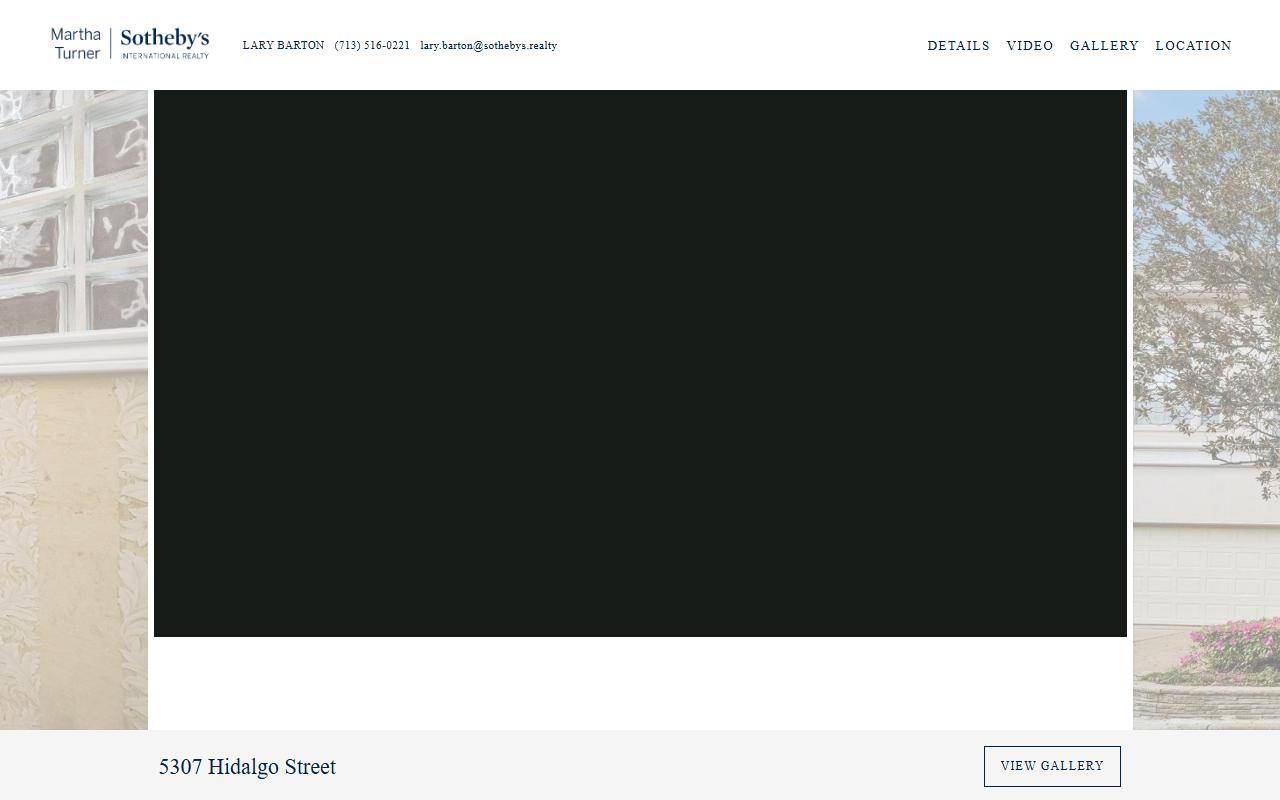Click the dark center slide video area
Screen dimensions: 1280x800
[x=640, y=363]
